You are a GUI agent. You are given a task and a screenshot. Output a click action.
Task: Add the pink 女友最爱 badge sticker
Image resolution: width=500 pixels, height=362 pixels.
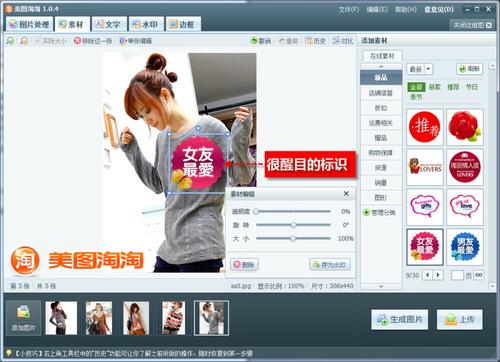(425, 247)
